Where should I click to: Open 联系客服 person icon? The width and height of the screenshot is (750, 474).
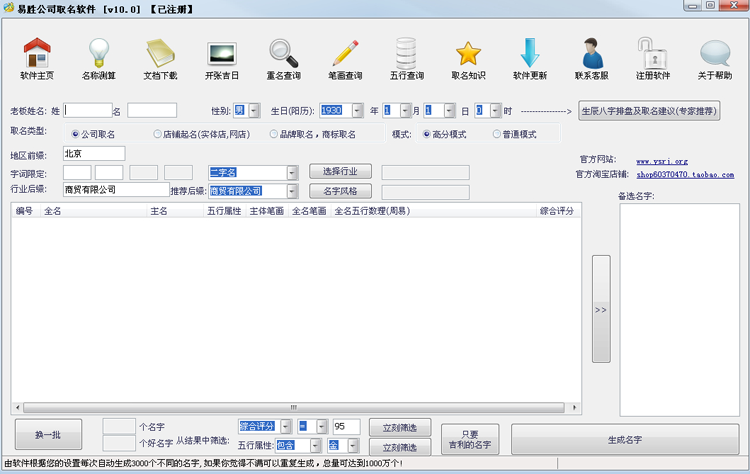[x=592, y=59]
